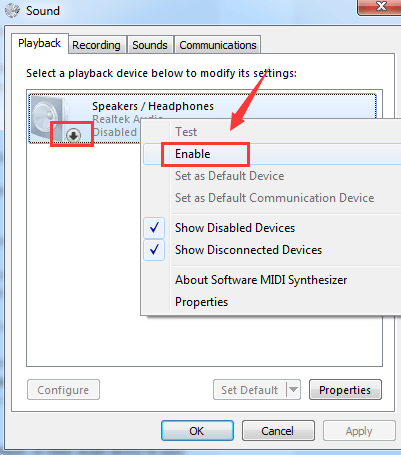Image resolution: width=401 pixels, height=455 pixels.
Task: Choose Enable from the context menu
Action: [193, 154]
